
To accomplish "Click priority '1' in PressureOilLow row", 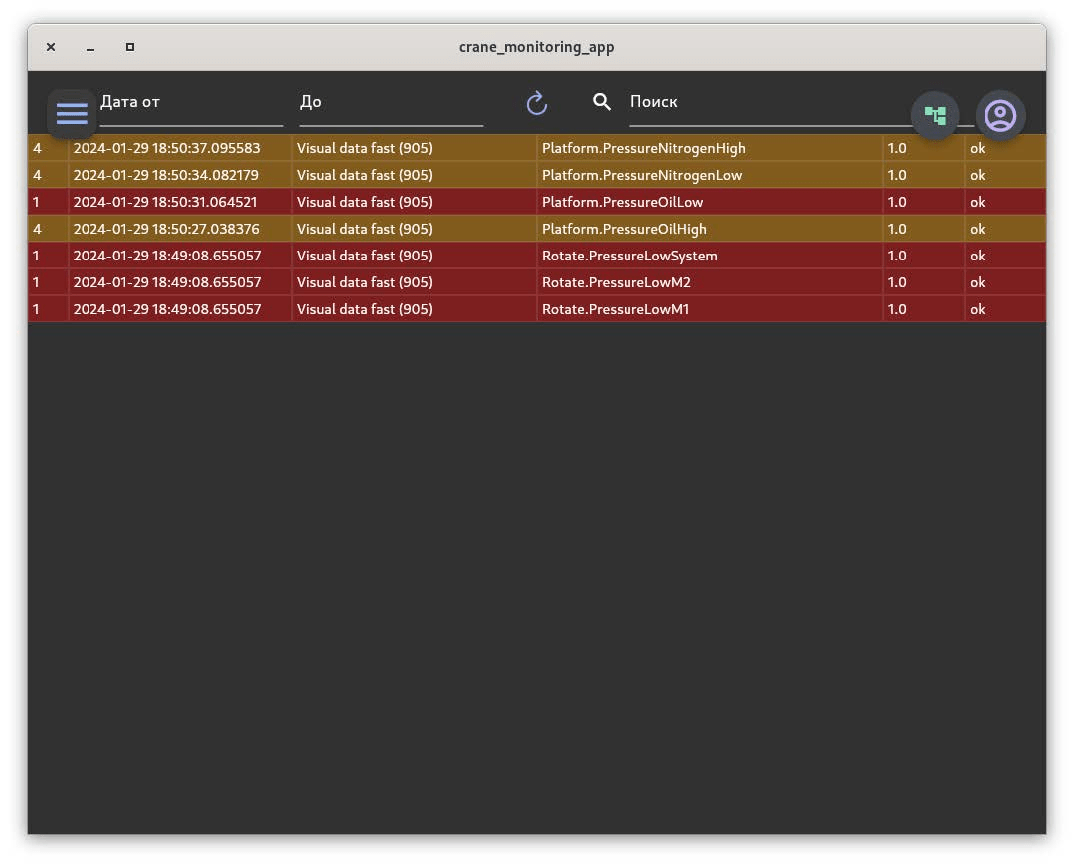I will [36, 202].
